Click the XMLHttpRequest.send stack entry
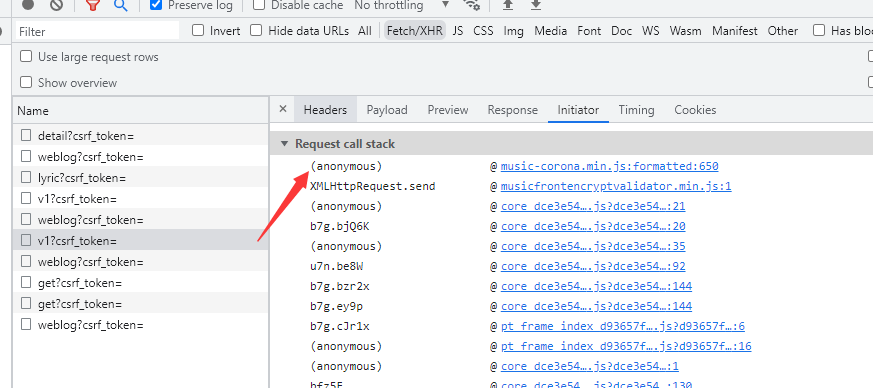Image resolution: width=873 pixels, height=388 pixels. (372, 186)
